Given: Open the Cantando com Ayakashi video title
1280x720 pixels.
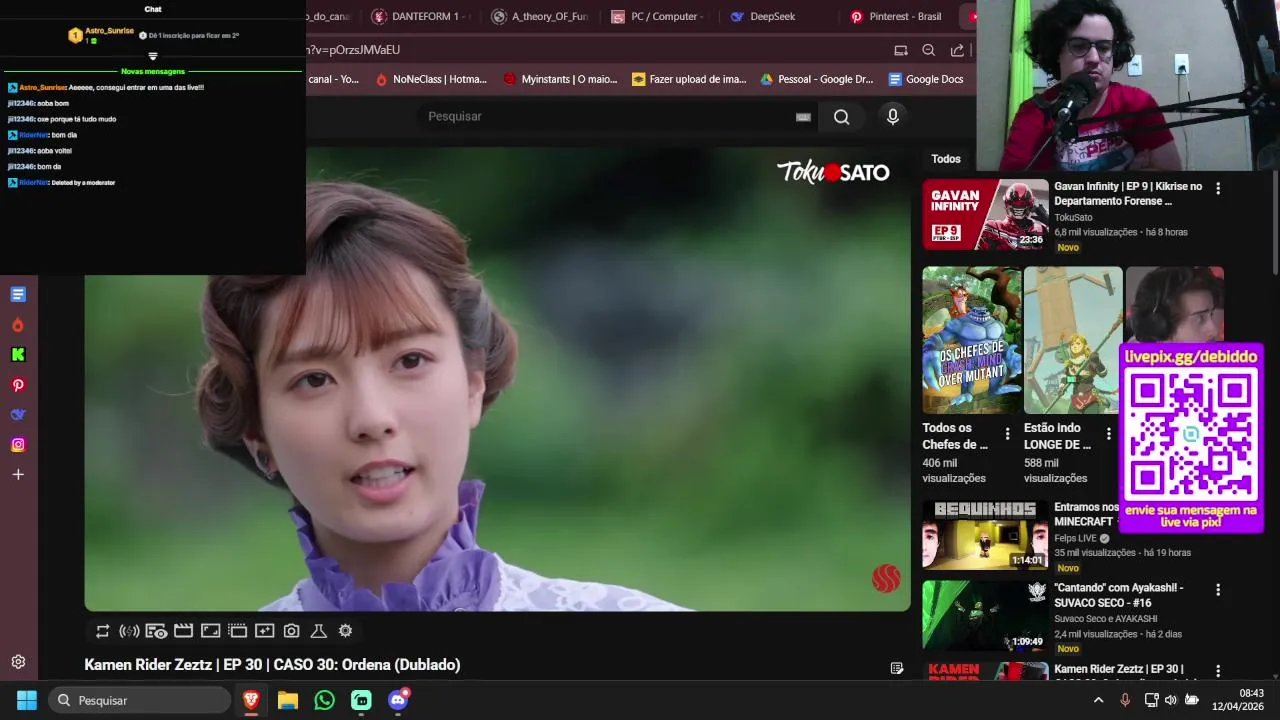Looking at the screenshot, I should point(1118,595).
